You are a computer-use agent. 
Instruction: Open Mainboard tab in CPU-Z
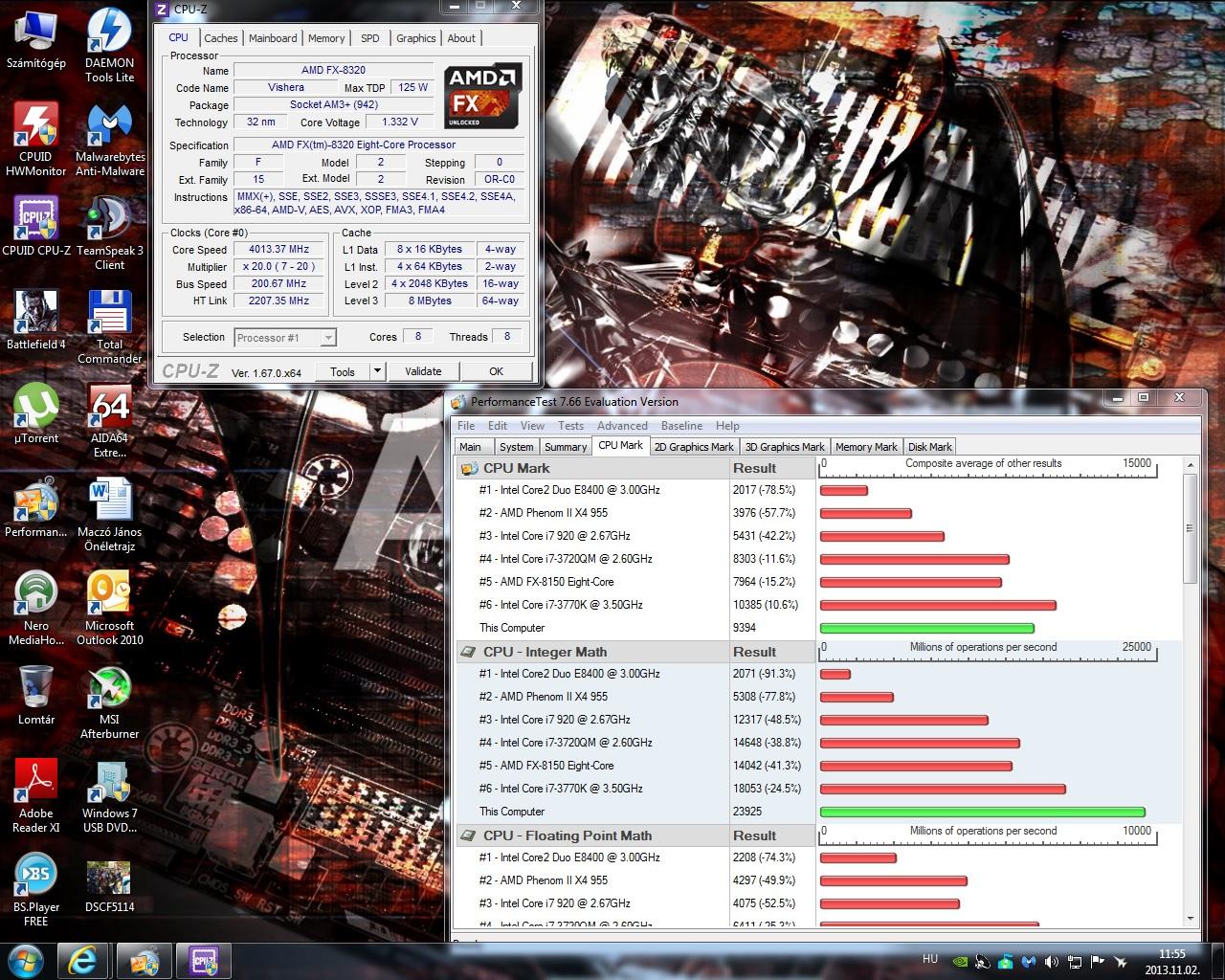[273, 38]
